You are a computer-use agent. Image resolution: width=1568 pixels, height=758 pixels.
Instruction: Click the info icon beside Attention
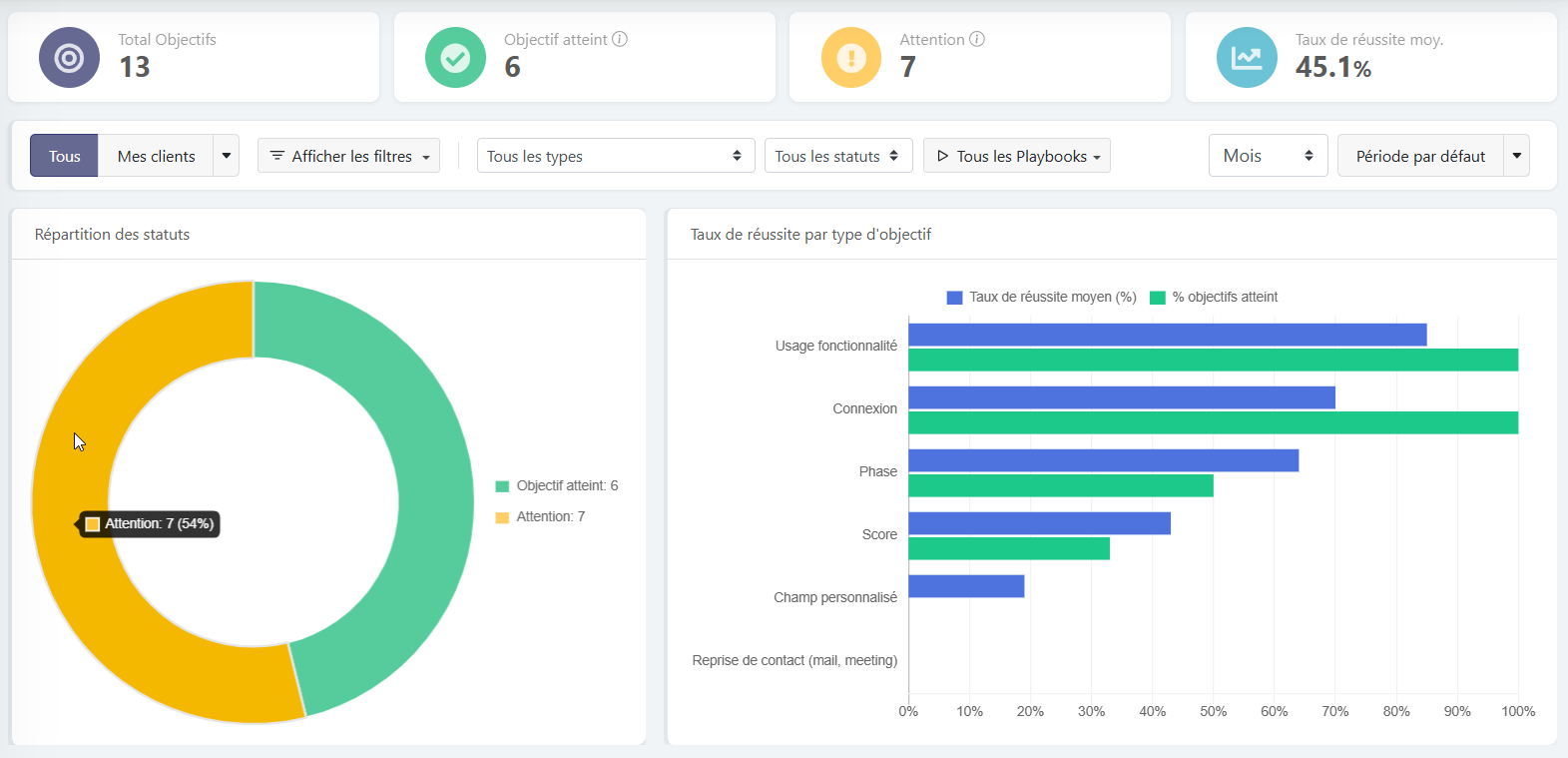coord(977,40)
